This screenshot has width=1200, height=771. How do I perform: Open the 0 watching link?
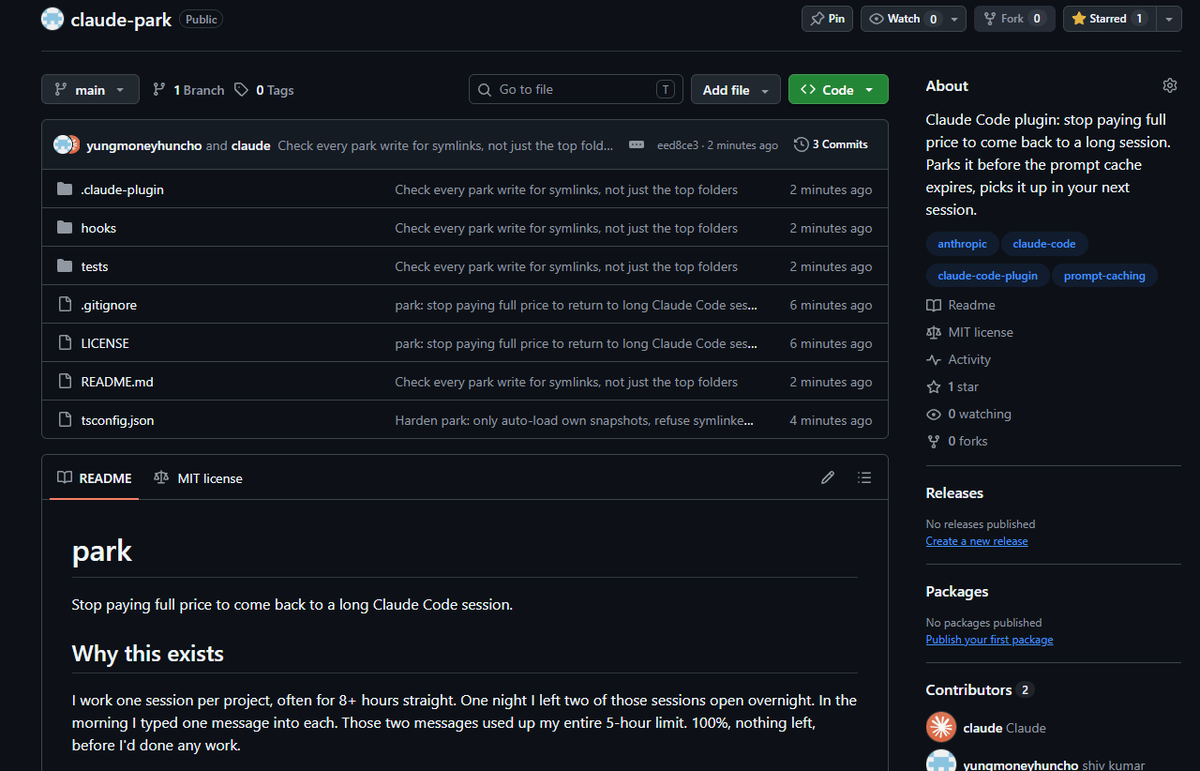[969, 414]
